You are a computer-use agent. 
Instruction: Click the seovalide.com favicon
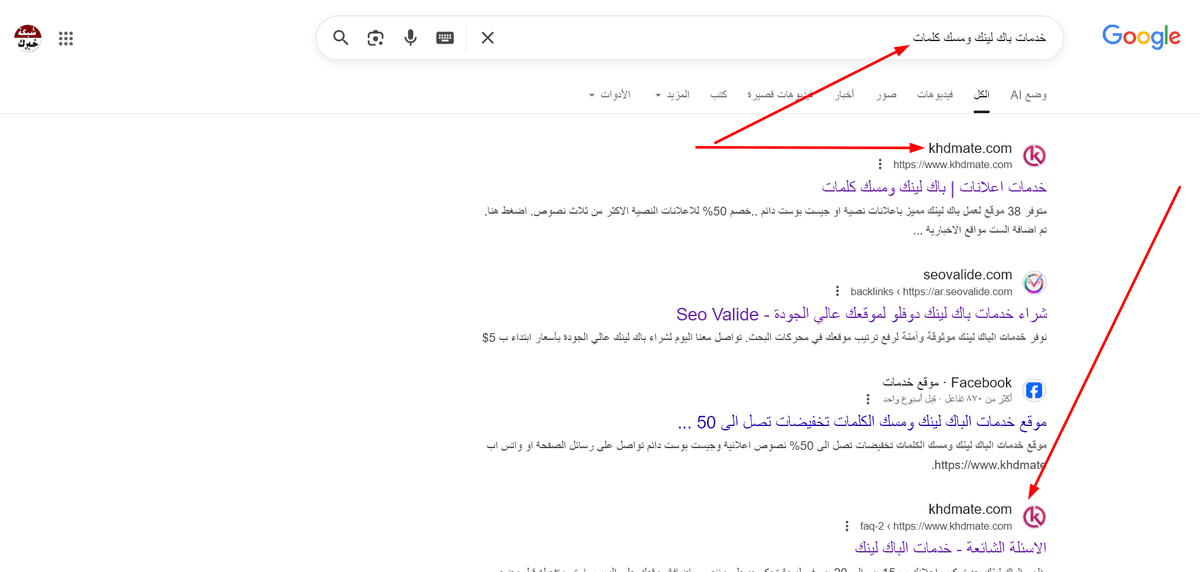point(1034,282)
